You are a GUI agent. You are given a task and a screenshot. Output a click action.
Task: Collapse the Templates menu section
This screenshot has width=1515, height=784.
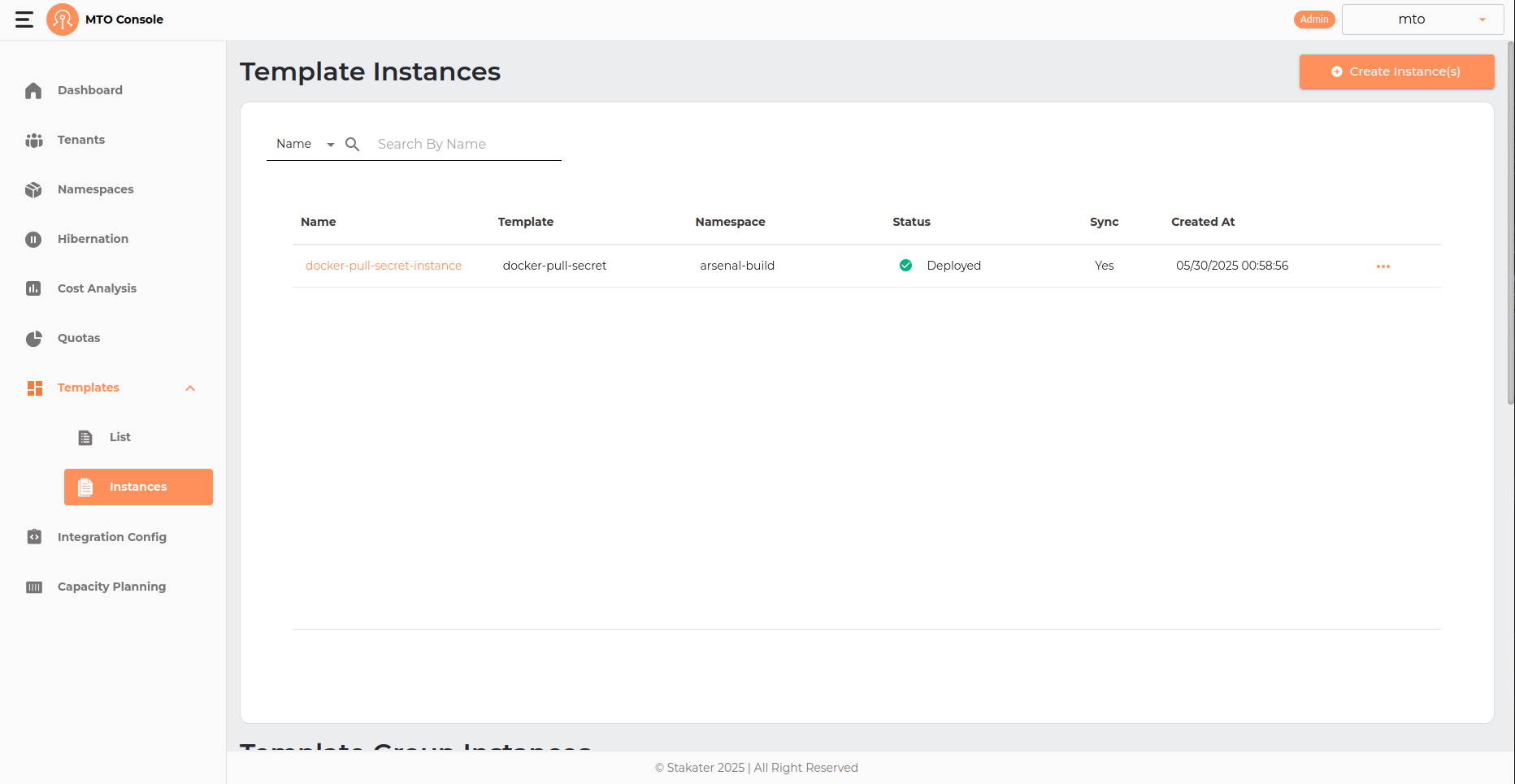[190, 388]
